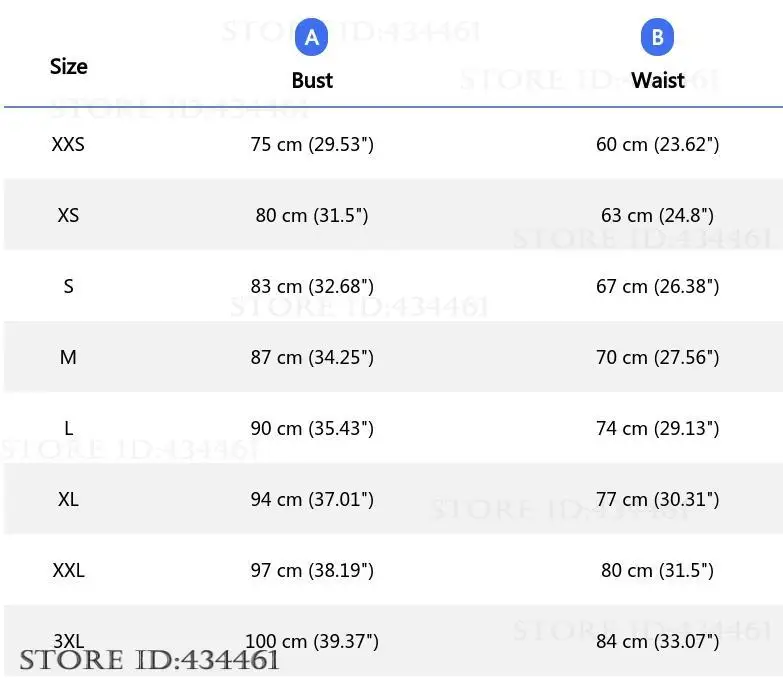Pick the M size row label

(68, 357)
